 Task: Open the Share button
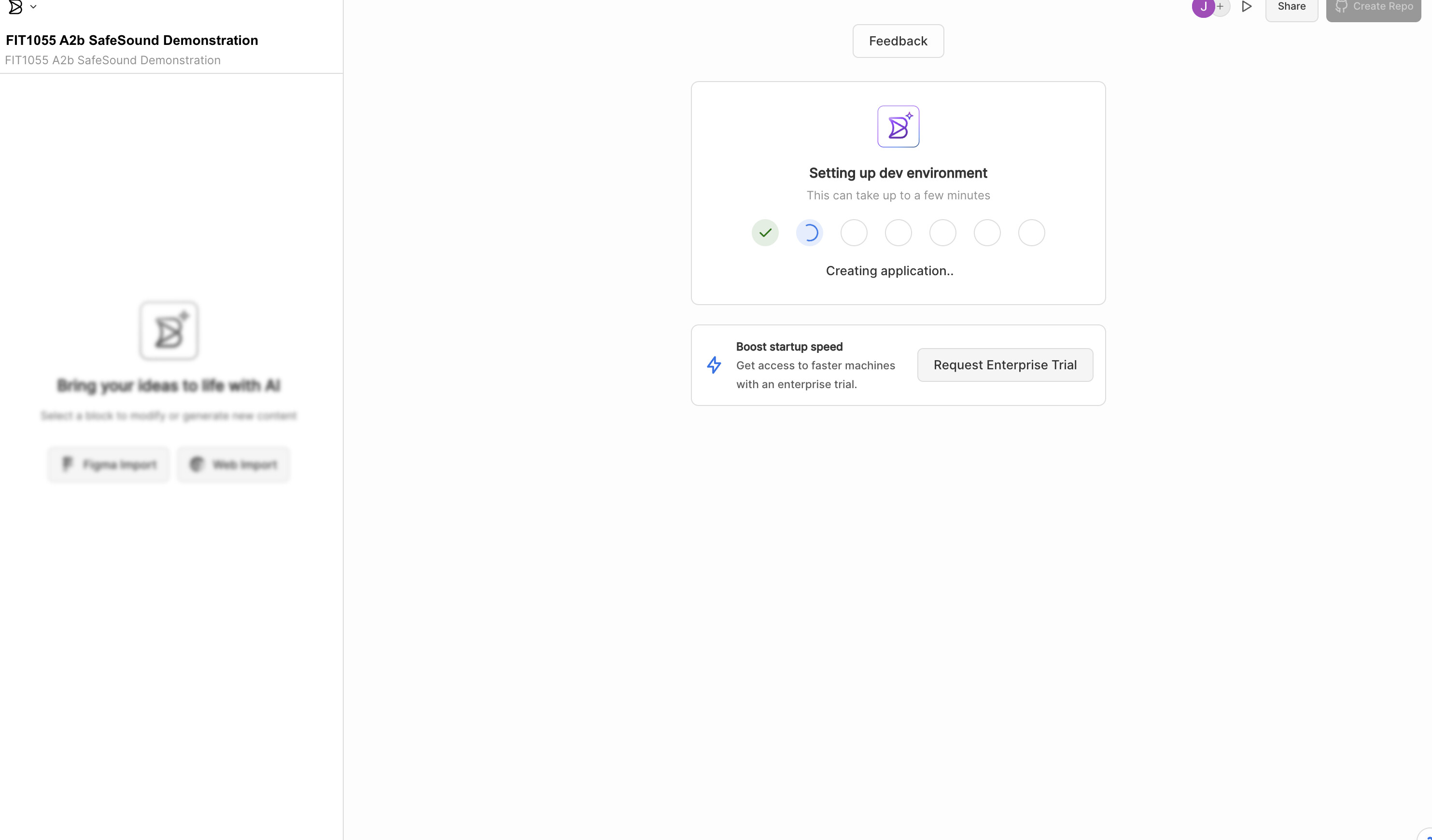[x=1291, y=8]
